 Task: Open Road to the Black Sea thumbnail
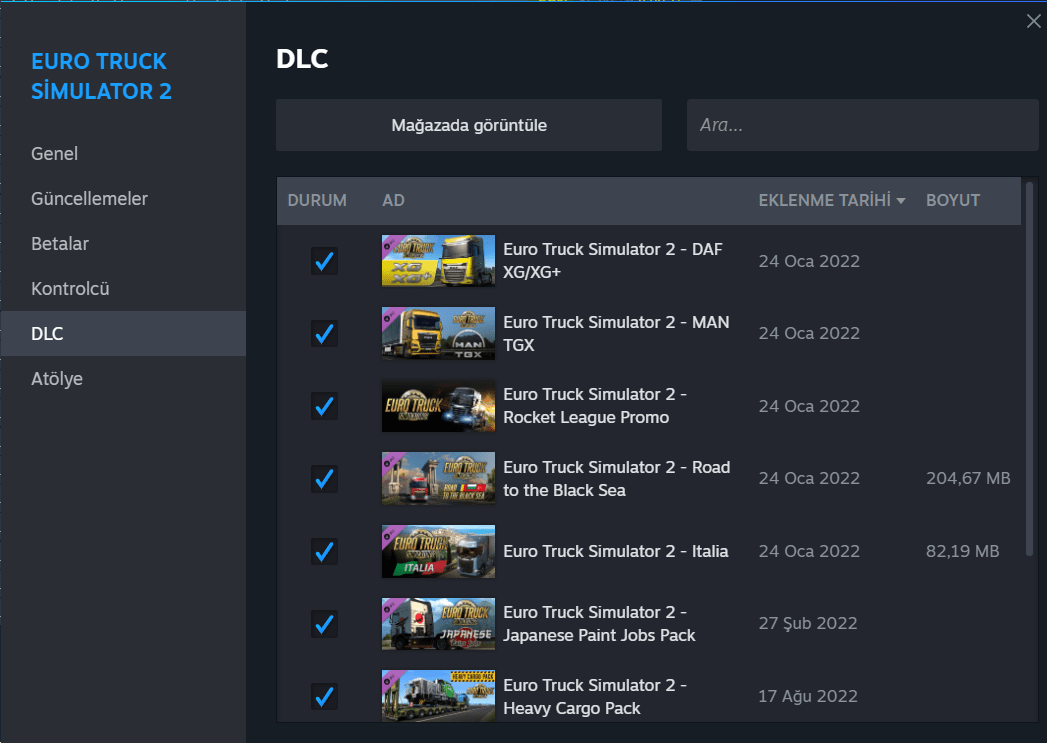pos(438,479)
